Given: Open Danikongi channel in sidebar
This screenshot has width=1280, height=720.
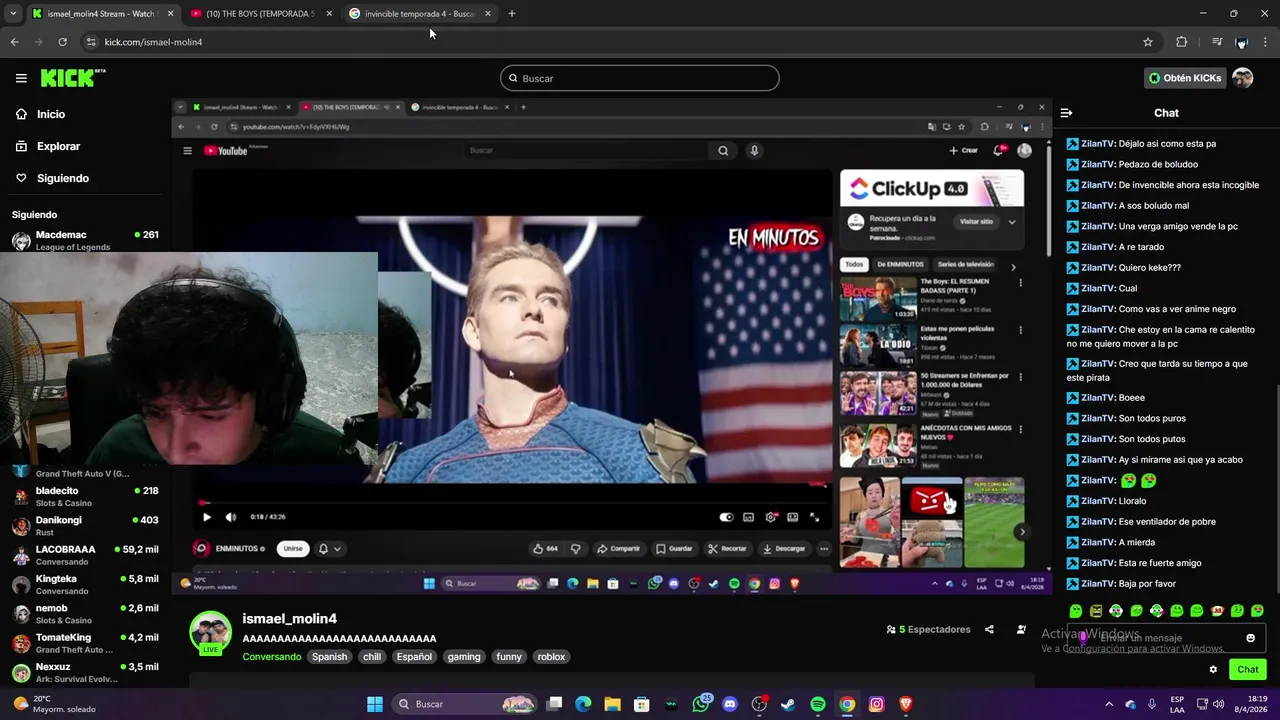Looking at the screenshot, I should click(x=85, y=525).
